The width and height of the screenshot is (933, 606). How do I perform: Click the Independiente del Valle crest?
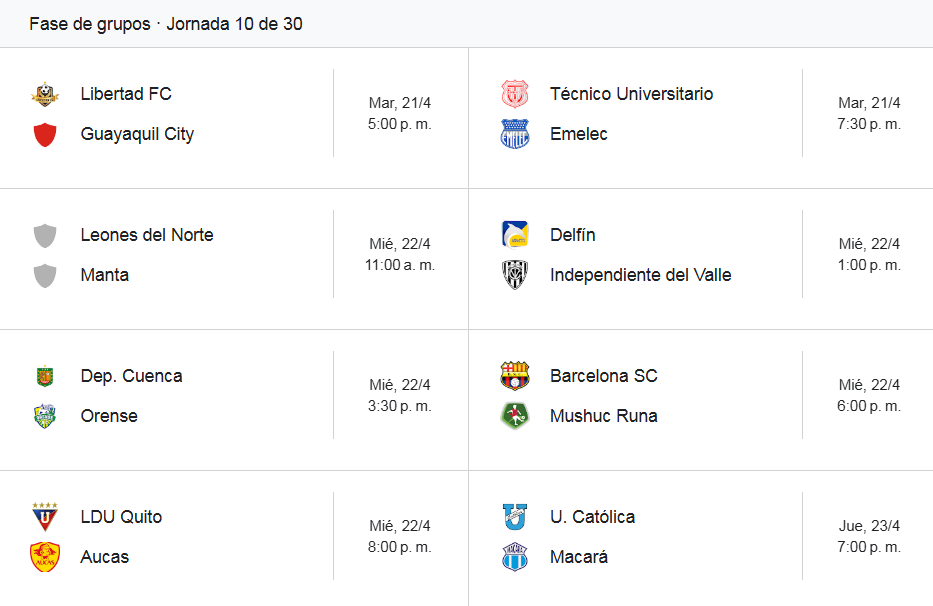[x=514, y=275]
